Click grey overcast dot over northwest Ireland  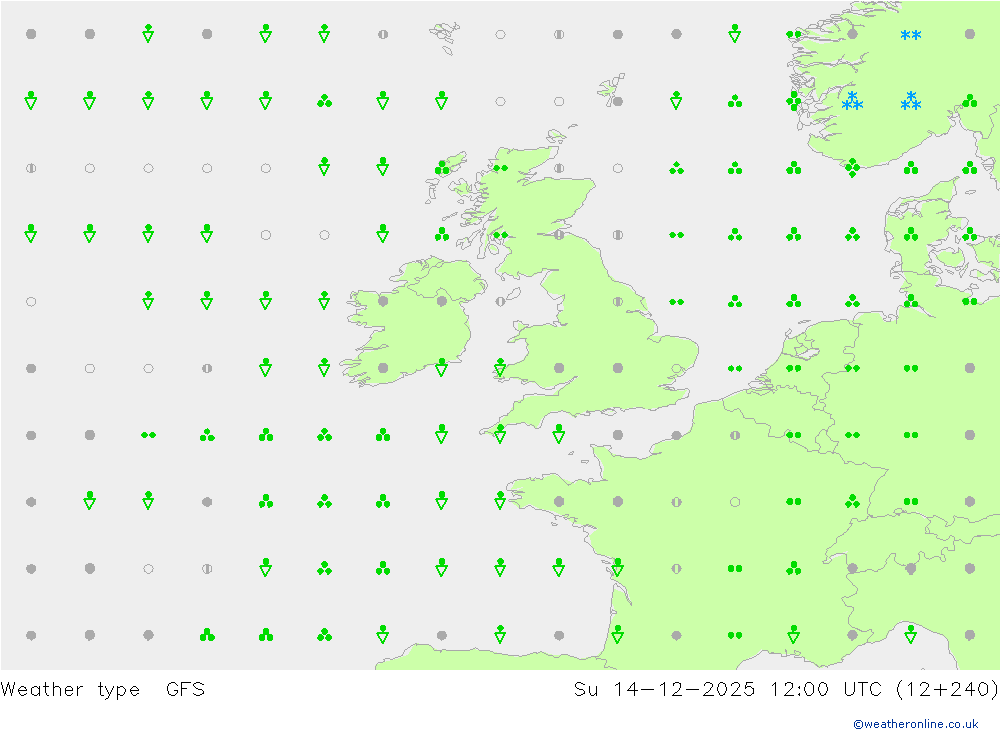click(383, 301)
